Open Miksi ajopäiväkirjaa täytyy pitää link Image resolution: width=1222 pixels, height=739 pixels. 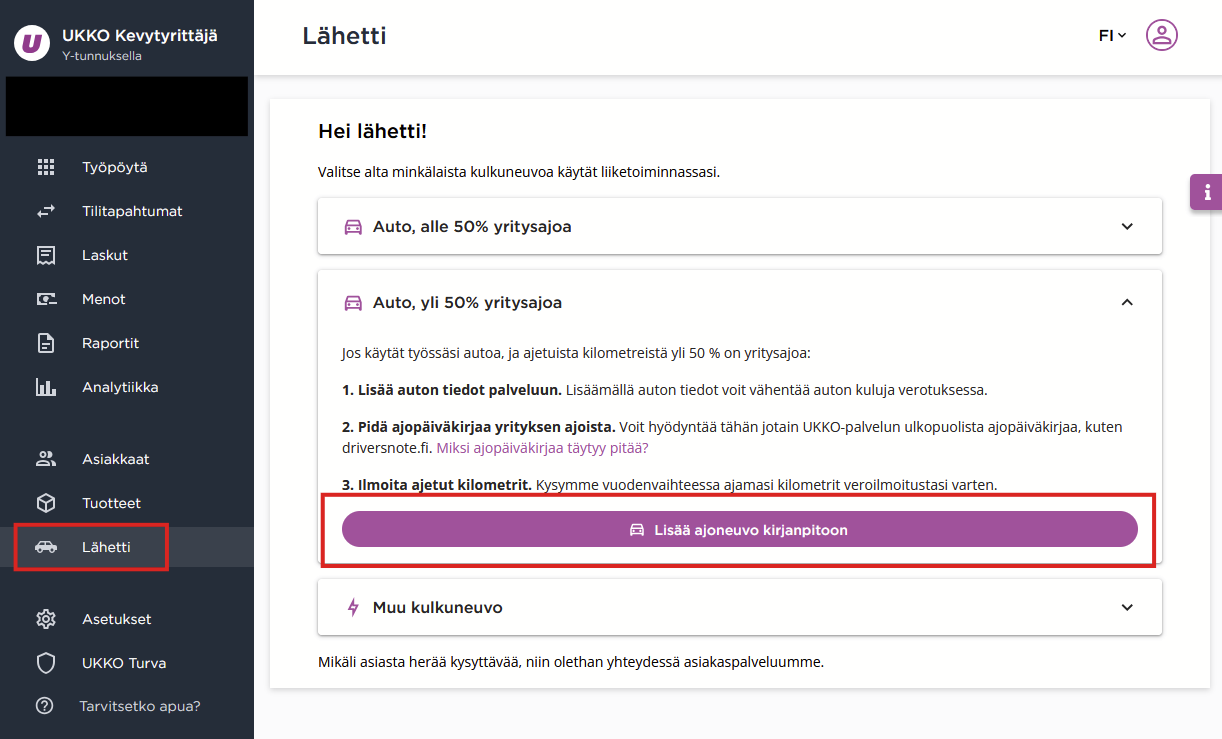point(543,448)
